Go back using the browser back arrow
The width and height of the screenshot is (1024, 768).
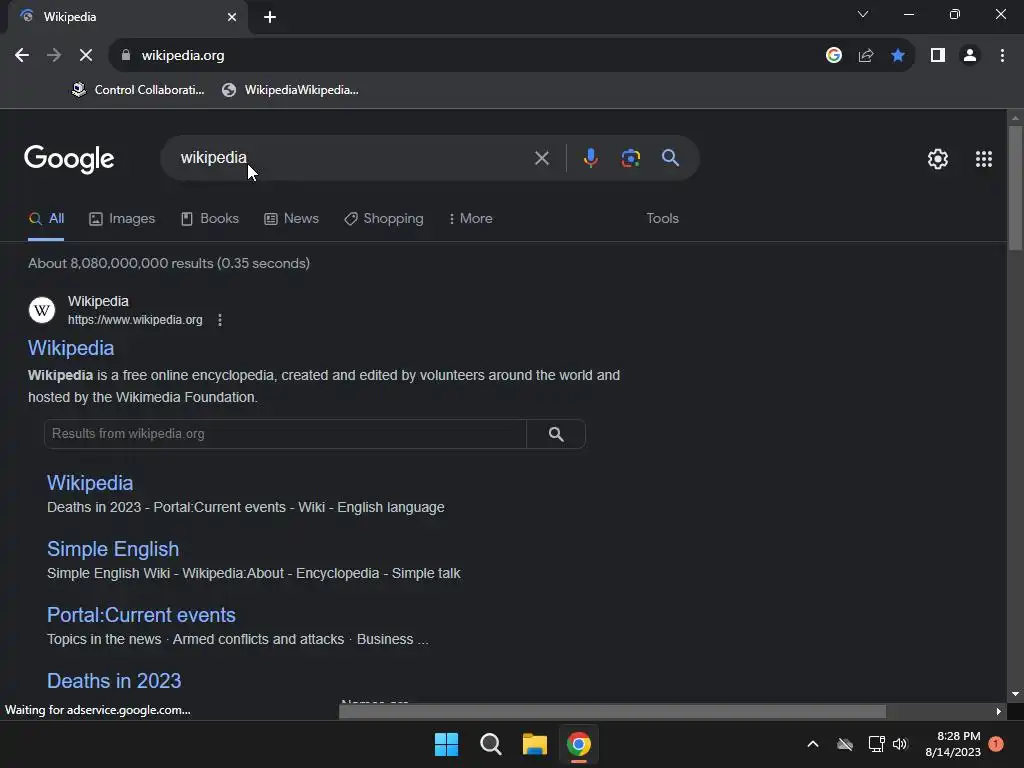tap(22, 56)
